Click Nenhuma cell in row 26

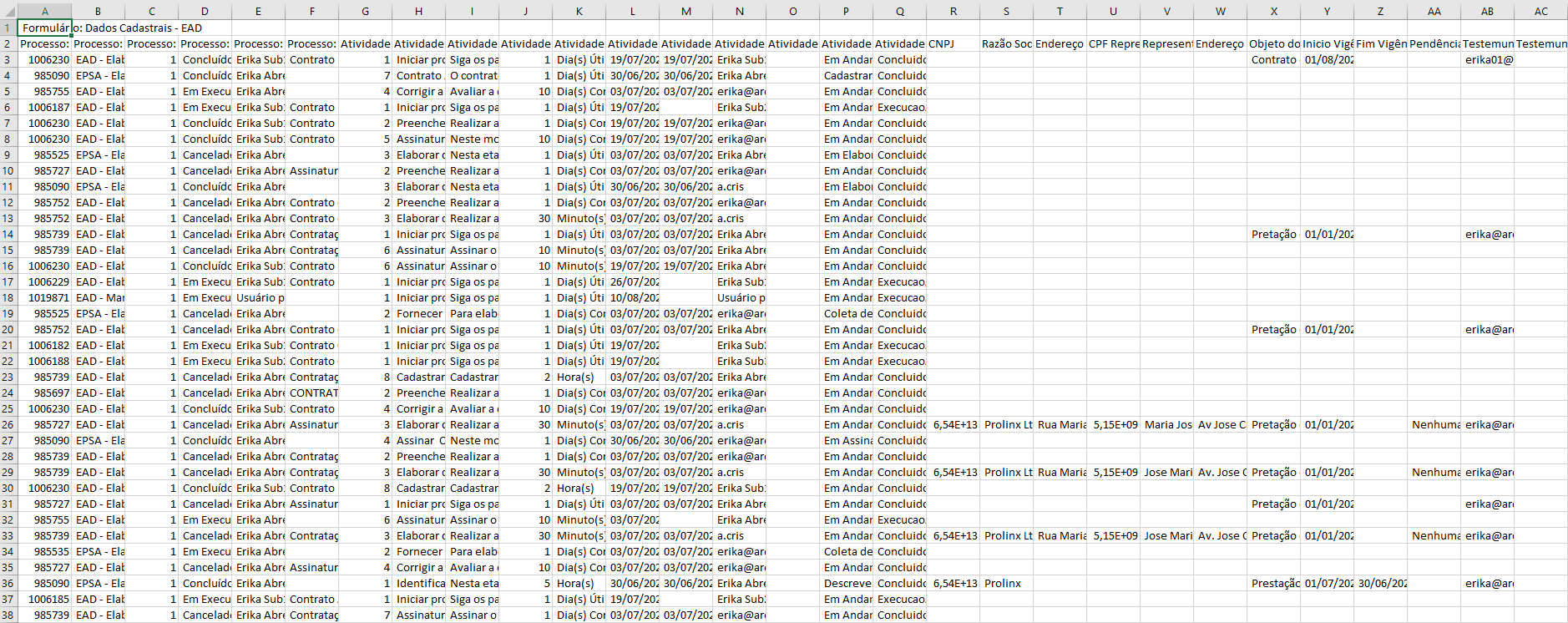1434,424
